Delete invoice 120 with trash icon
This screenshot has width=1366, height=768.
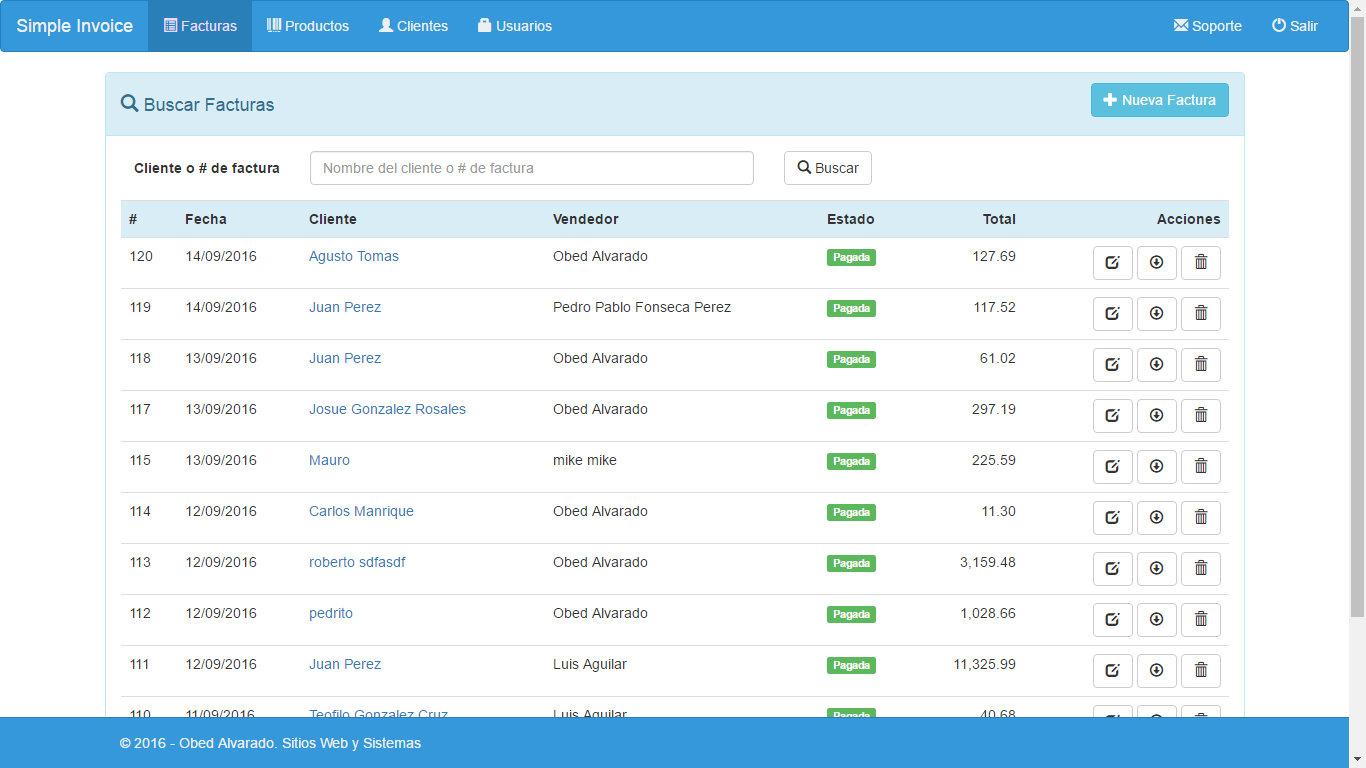[1201, 263]
